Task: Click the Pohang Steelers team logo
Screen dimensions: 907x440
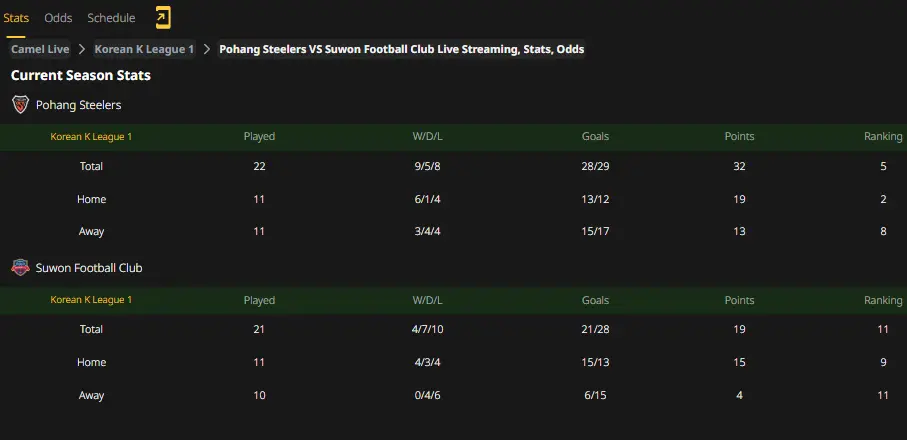Action: coord(20,105)
